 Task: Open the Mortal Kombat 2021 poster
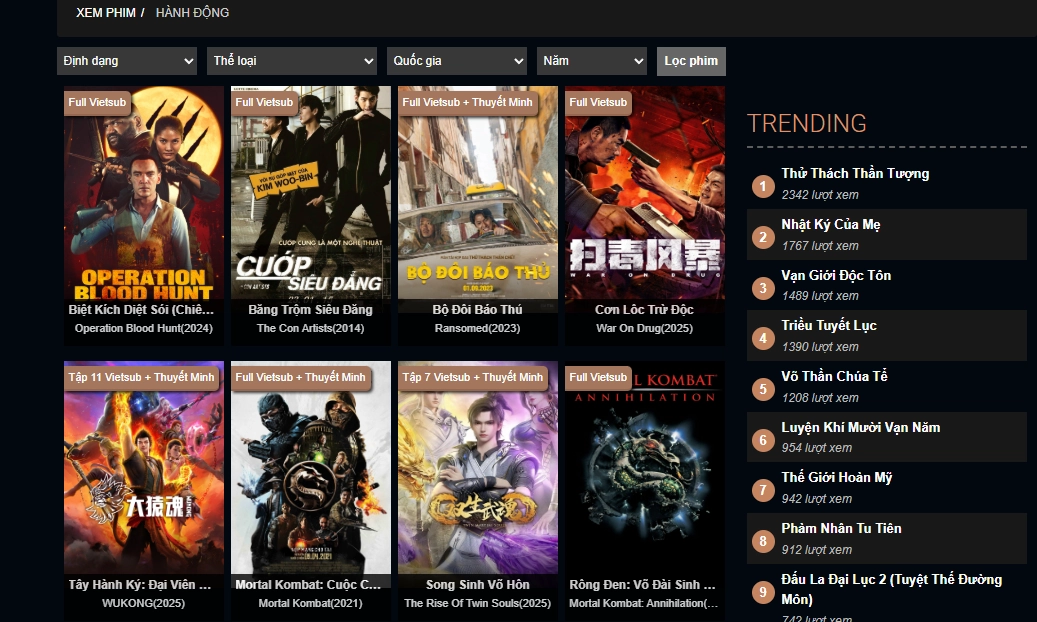pos(311,470)
